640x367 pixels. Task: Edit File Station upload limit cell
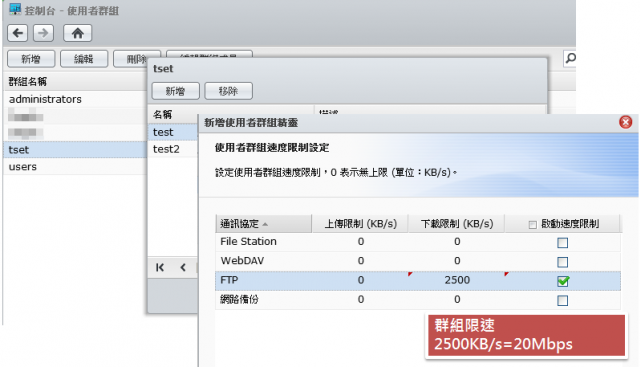coord(360,242)
